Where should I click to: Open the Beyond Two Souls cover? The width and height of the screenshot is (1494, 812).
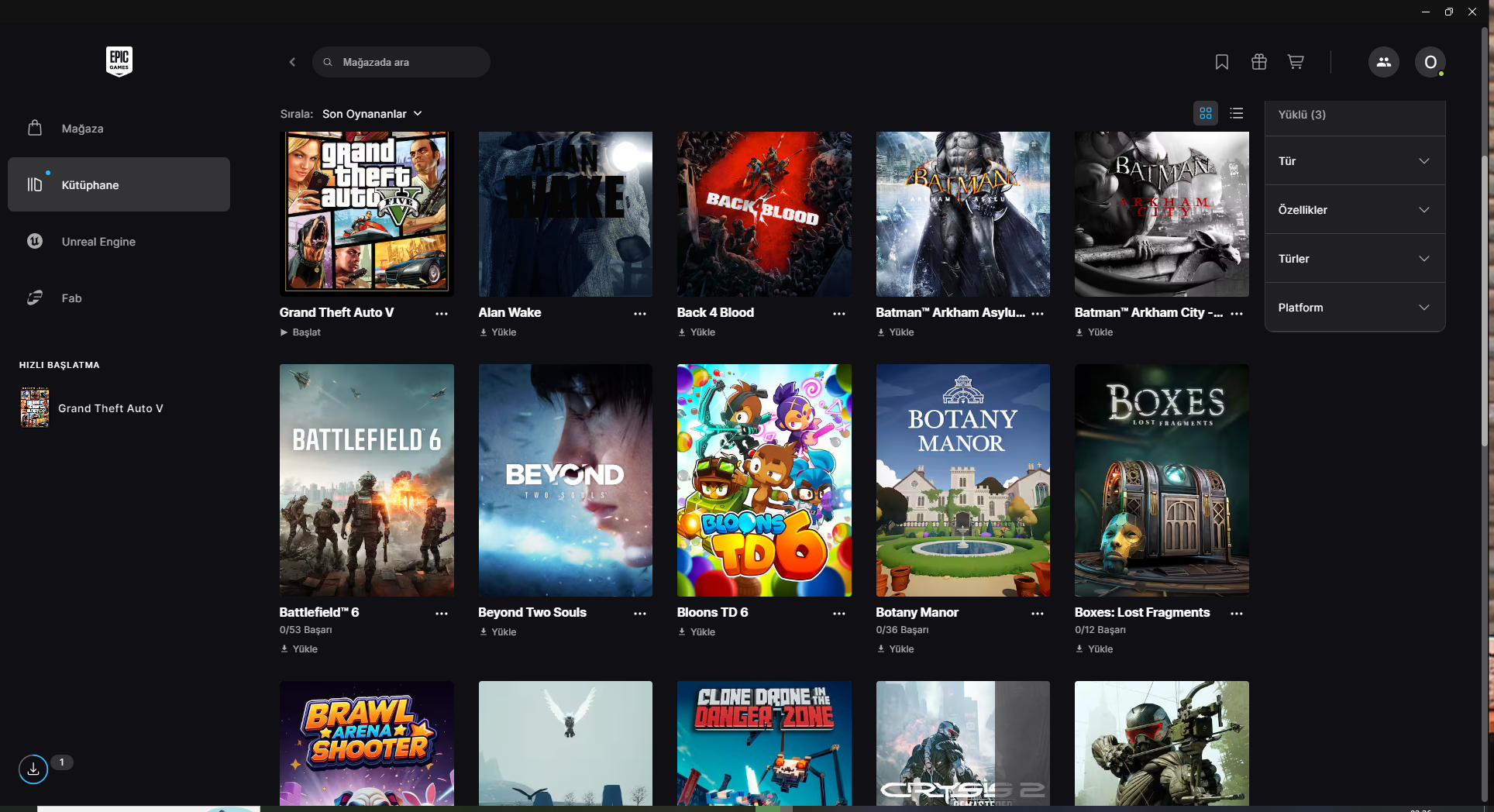pyautogui.click(x=566, y=480)
